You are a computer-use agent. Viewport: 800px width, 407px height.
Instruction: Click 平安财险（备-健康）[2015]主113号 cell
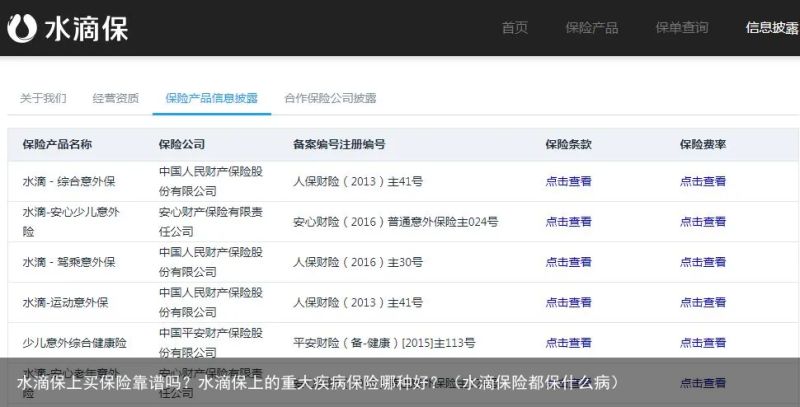pos(384,342)
